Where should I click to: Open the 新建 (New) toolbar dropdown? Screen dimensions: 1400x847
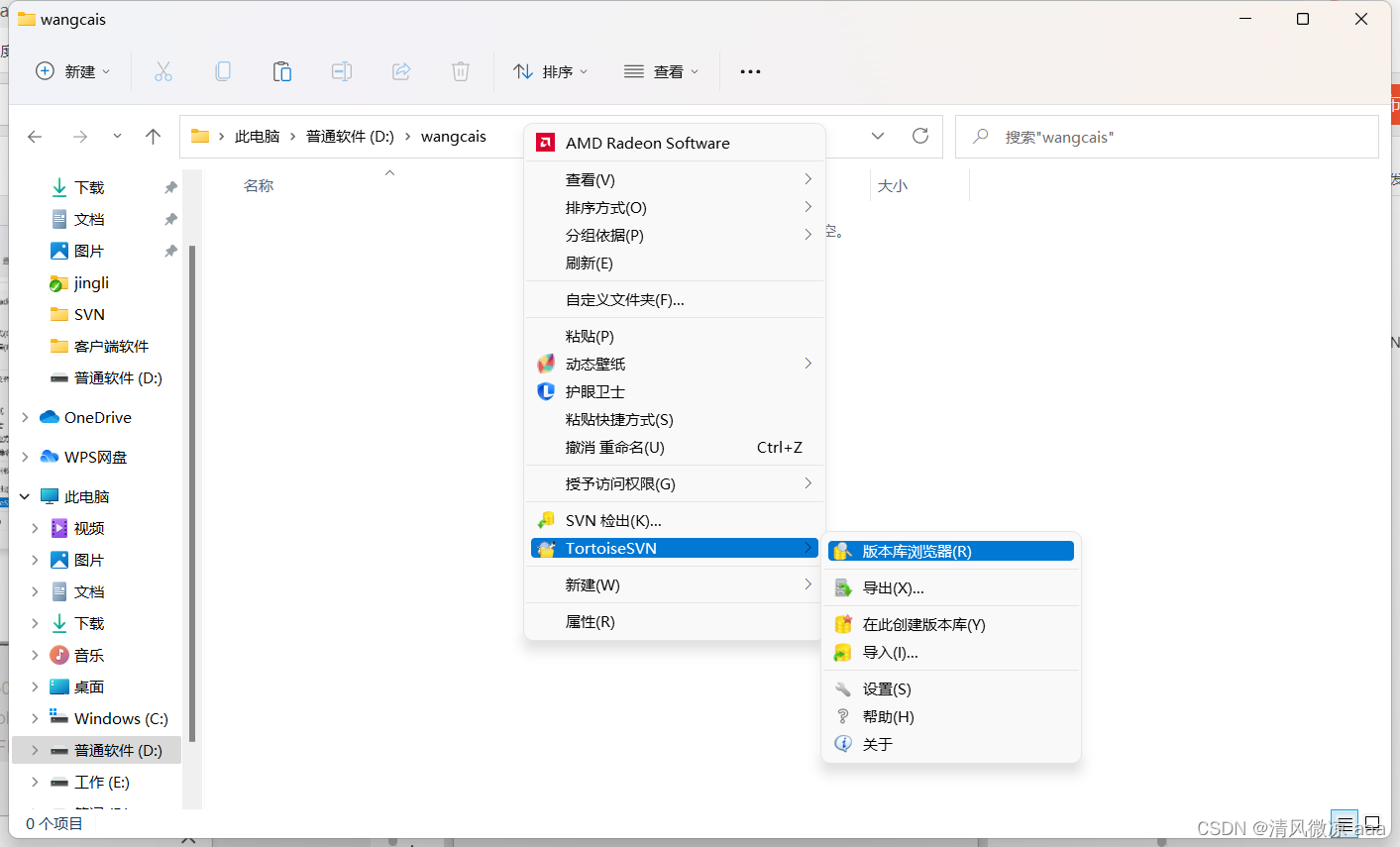pyautogui.click(x=73, y=71)
